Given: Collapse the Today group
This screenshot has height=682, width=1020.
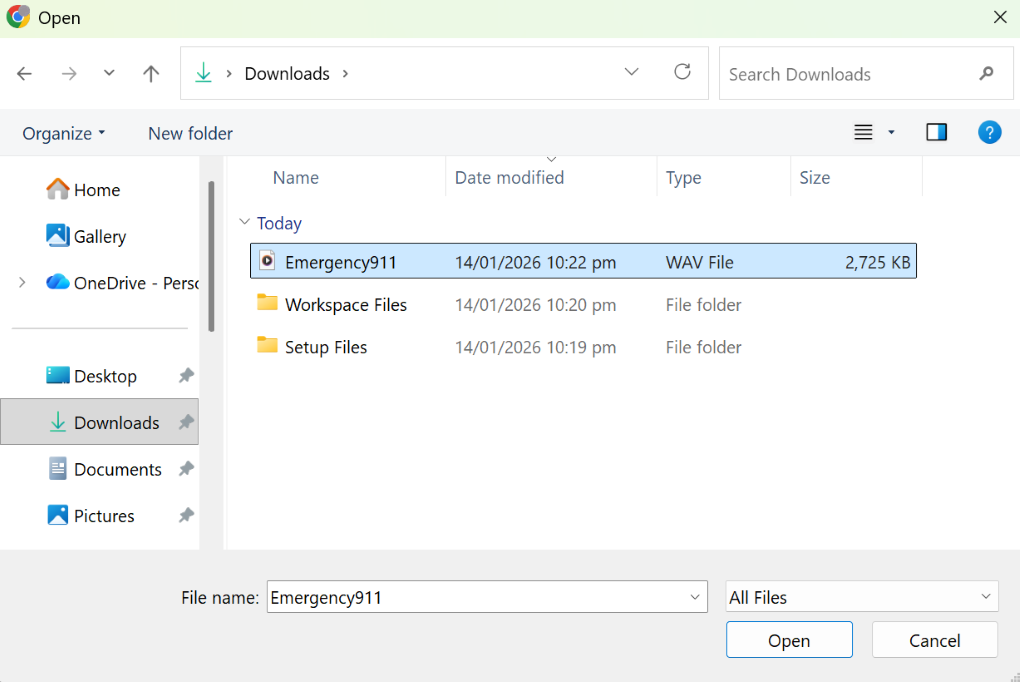Looking at the screenshot, I should 244,223.
